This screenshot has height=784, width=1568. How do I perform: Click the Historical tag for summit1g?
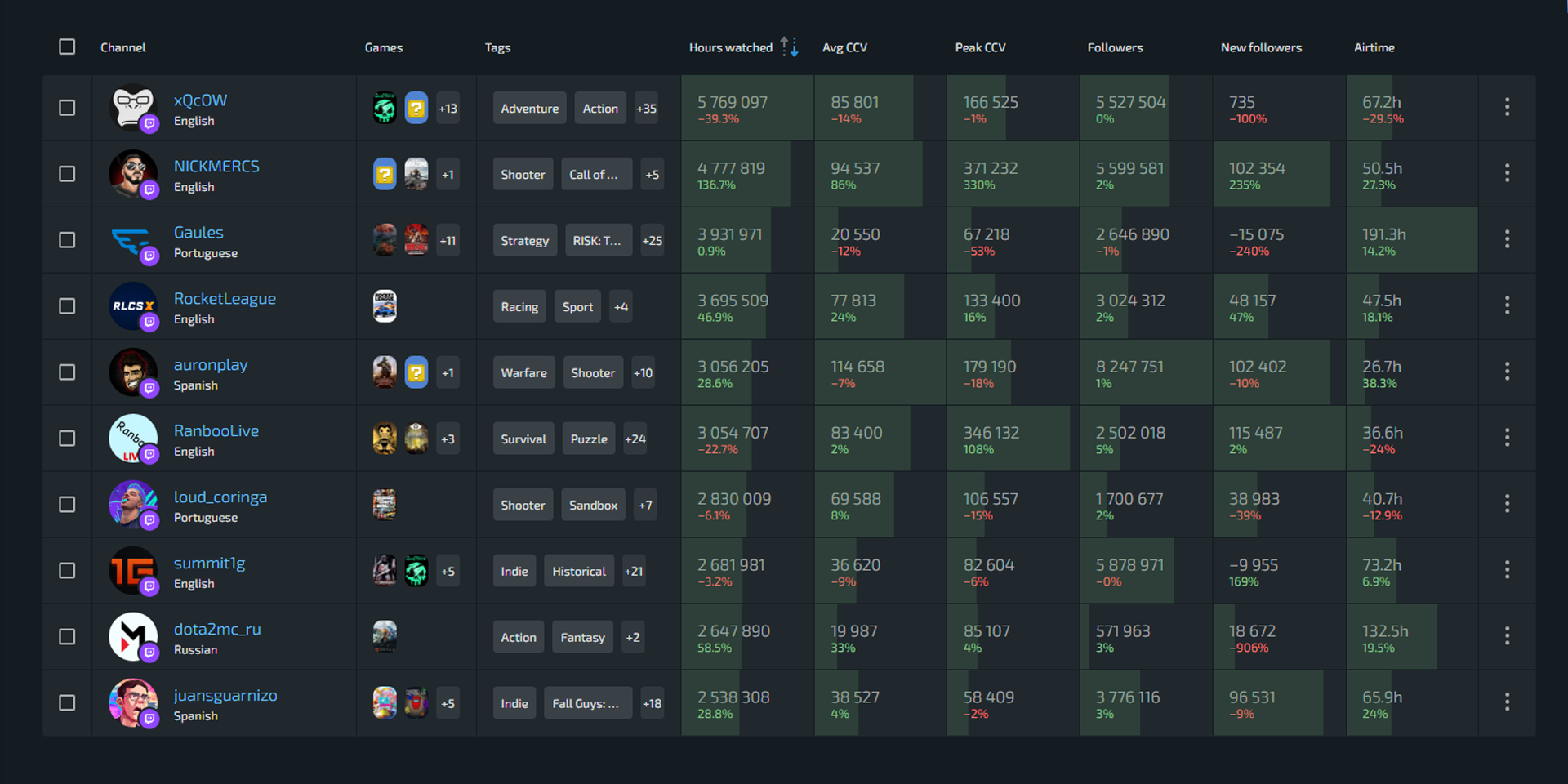(578, 571)
